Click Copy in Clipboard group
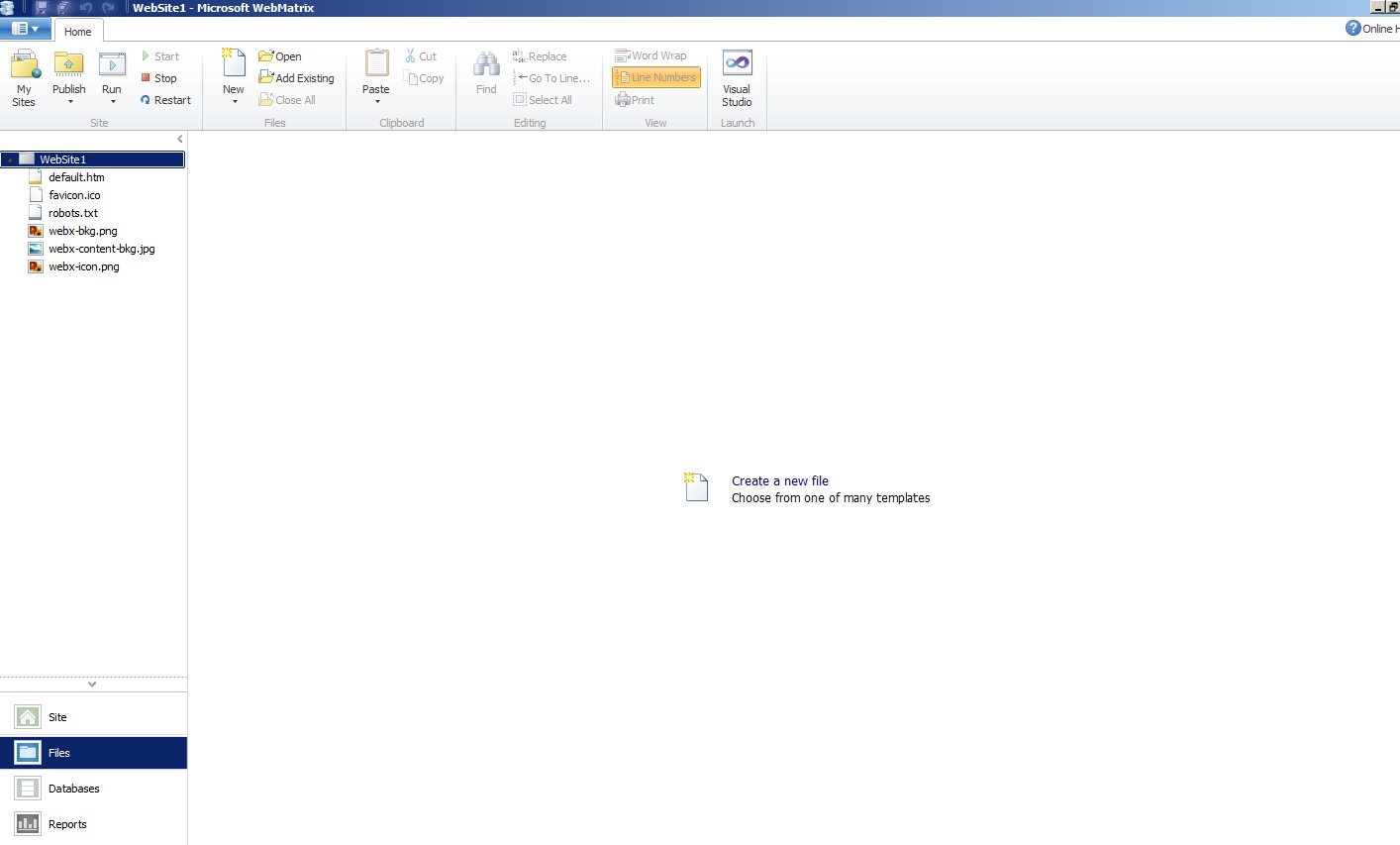Viewport: 1400px width, 845px height. 425,78
